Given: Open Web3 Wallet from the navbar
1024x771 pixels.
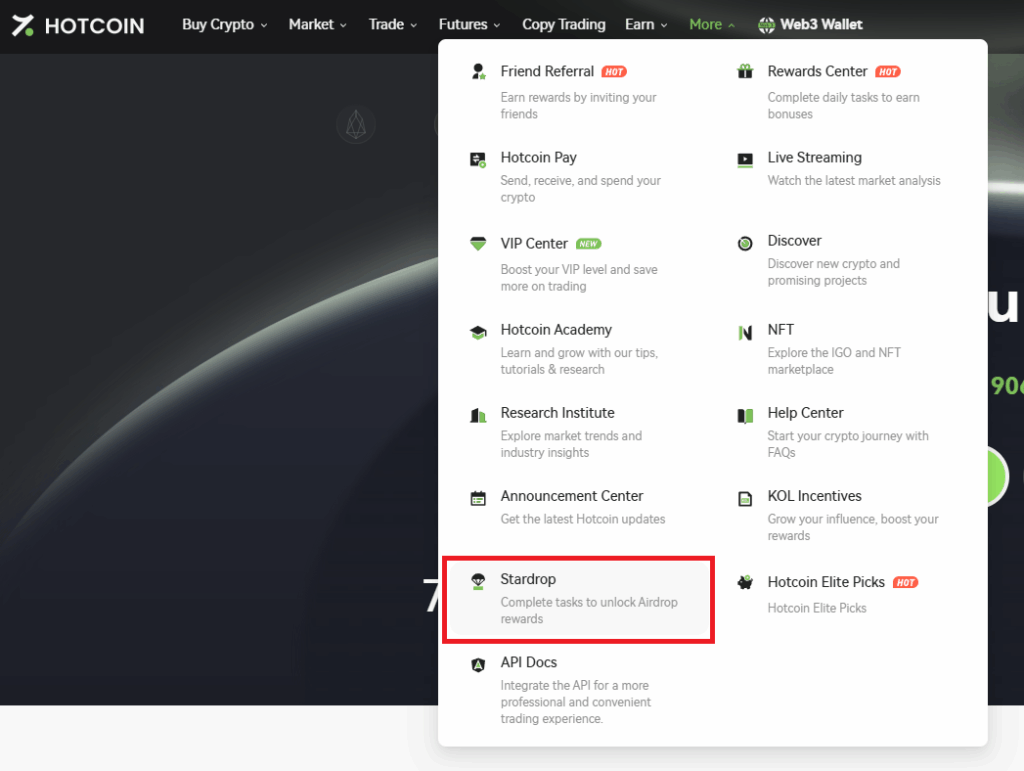Looking at the screenshot, I should pos(810,25).
